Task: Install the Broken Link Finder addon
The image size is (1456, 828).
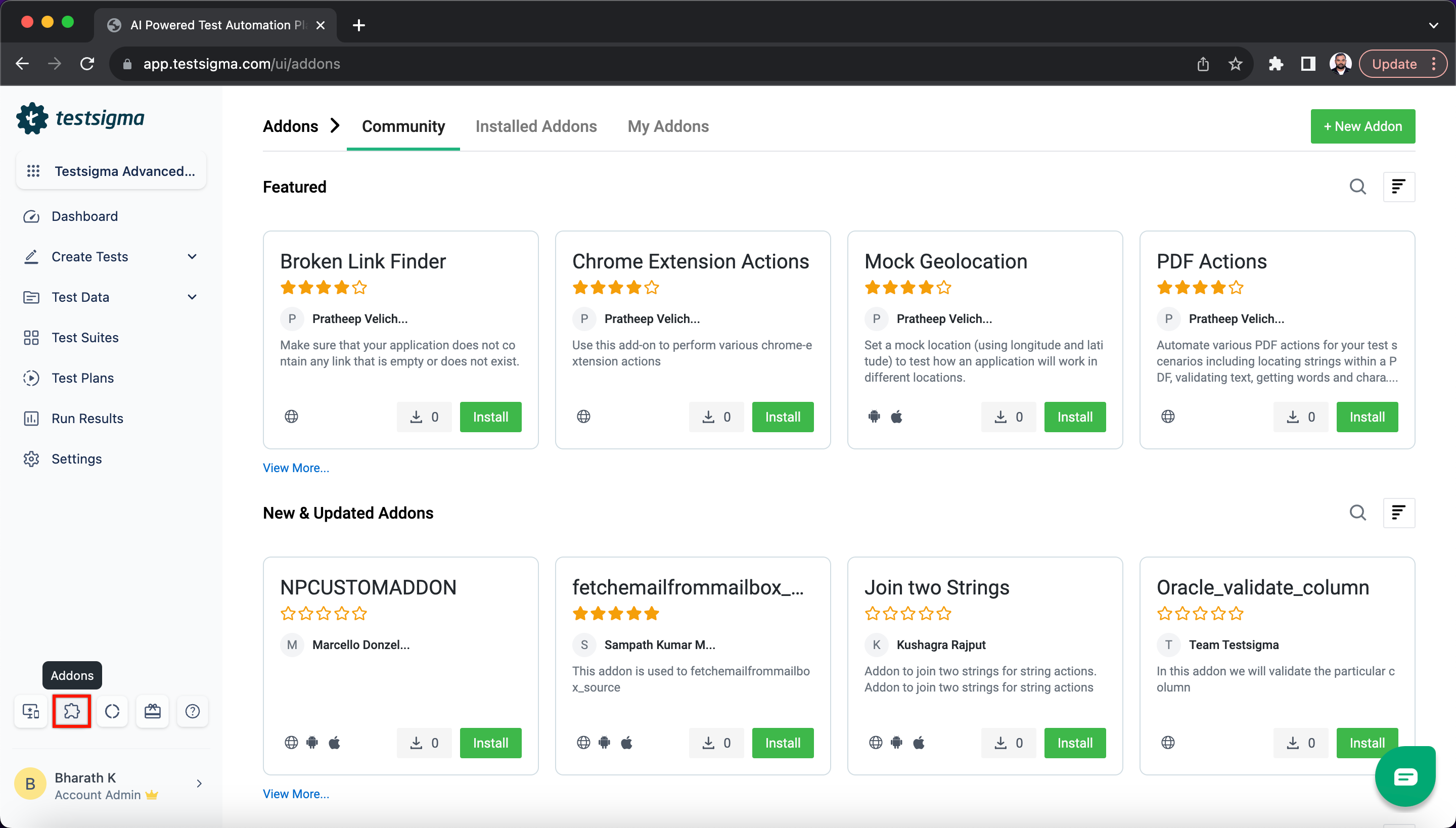Action: [x=490, y=417]
